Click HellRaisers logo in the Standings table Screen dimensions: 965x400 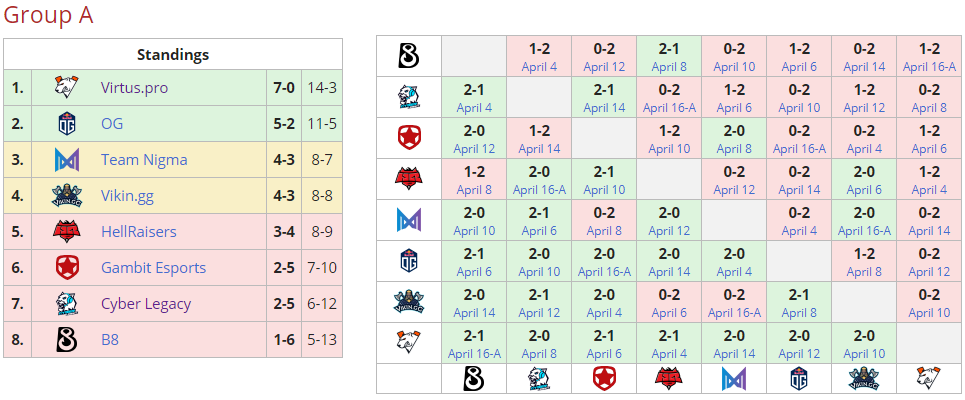(x=66, y=232)
